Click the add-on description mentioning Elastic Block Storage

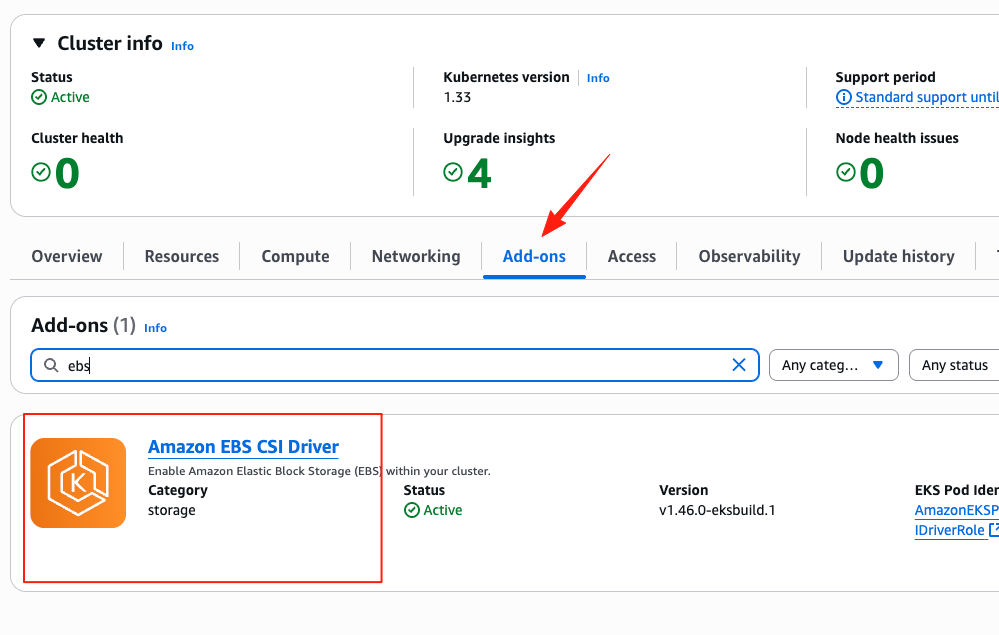(x=319, y=471)
